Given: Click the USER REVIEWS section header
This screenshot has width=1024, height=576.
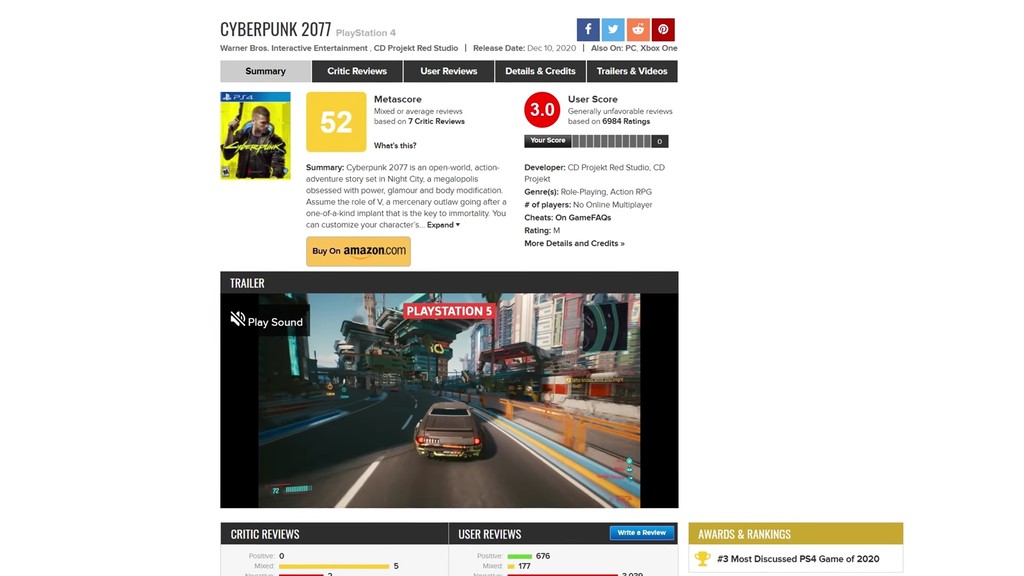Looking at the screenshot, I should (x=490, y=534).
